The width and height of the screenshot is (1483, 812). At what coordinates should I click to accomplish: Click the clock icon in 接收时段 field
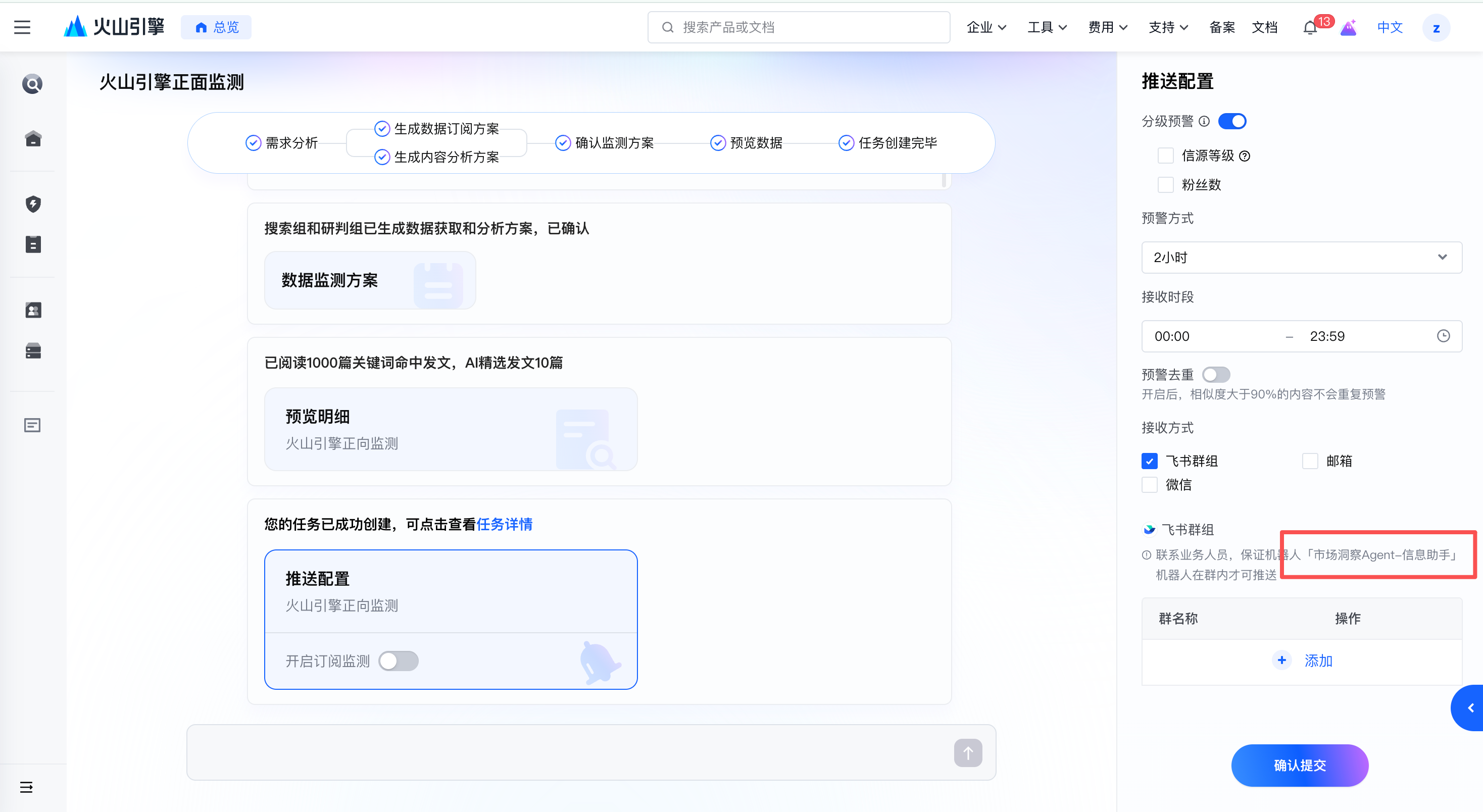pos(1443,336)
